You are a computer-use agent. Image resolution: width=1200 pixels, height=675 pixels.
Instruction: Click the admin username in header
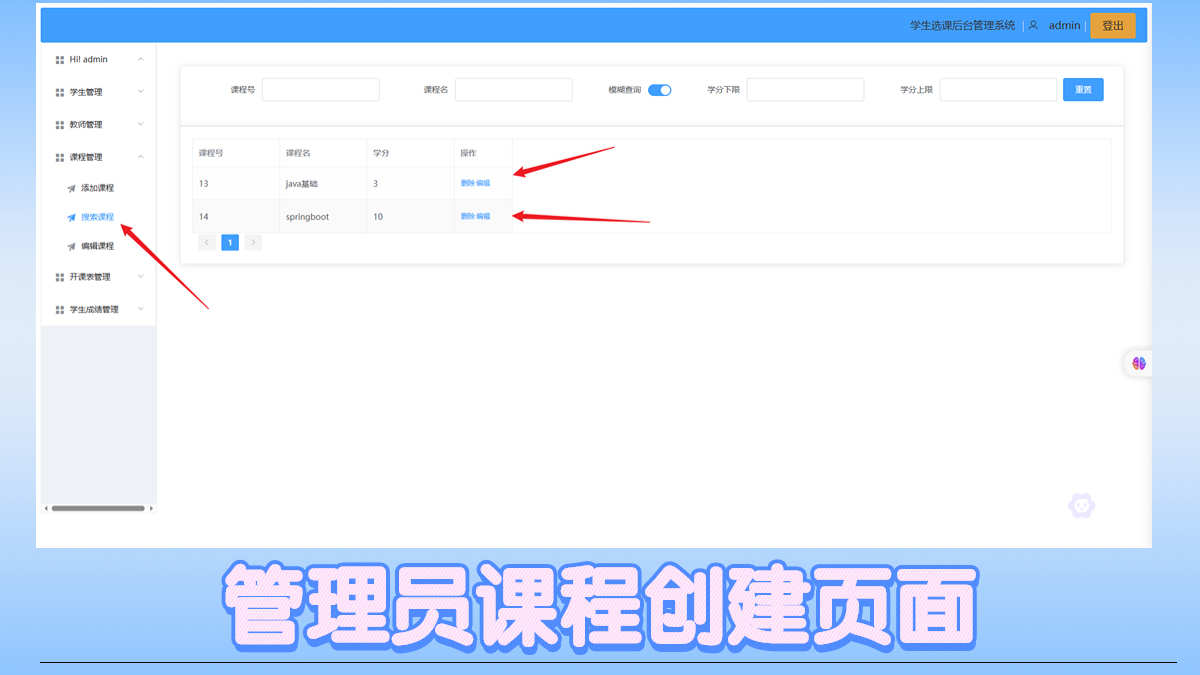(1064, 26)
